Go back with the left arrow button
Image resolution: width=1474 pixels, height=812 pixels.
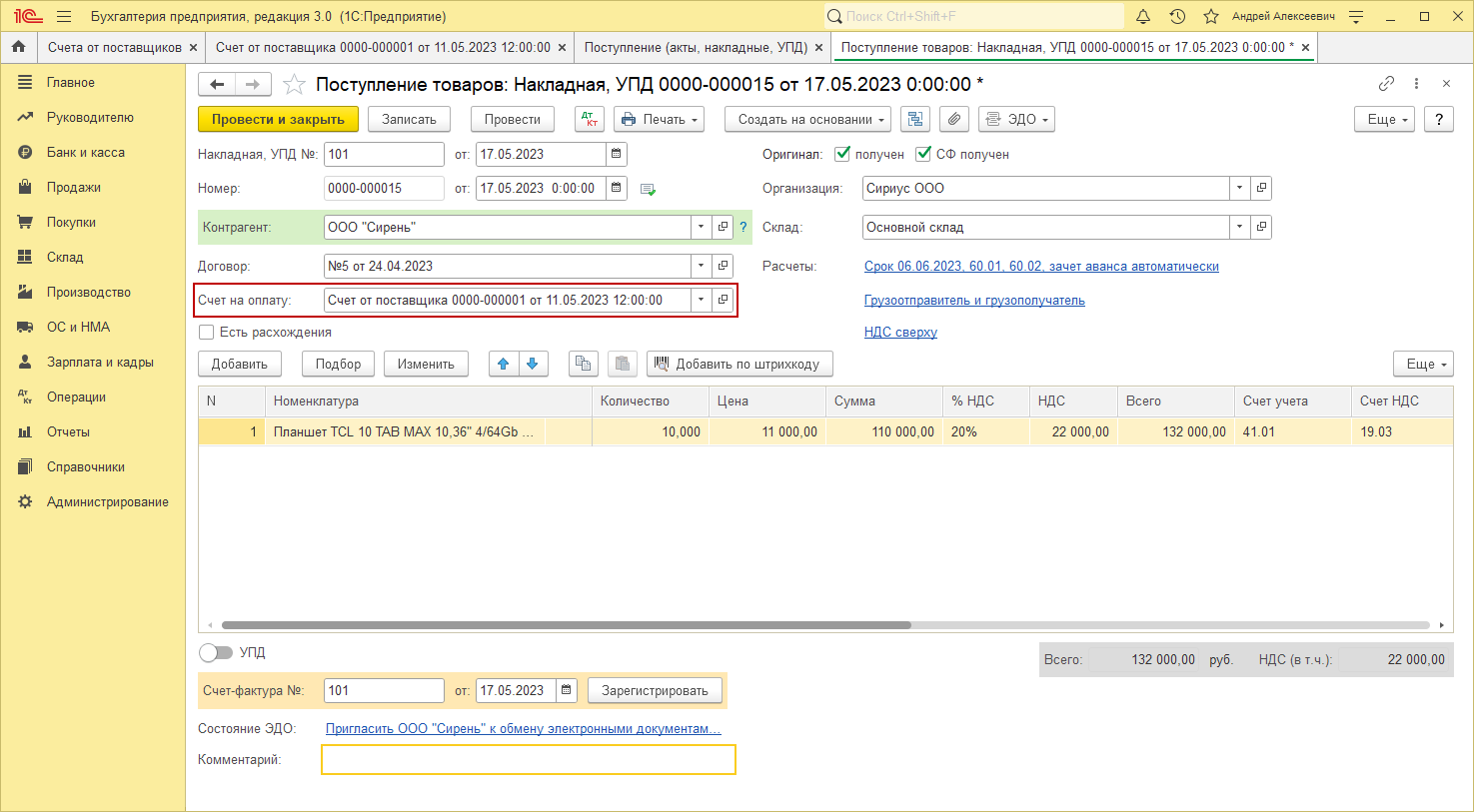[217, 85]
